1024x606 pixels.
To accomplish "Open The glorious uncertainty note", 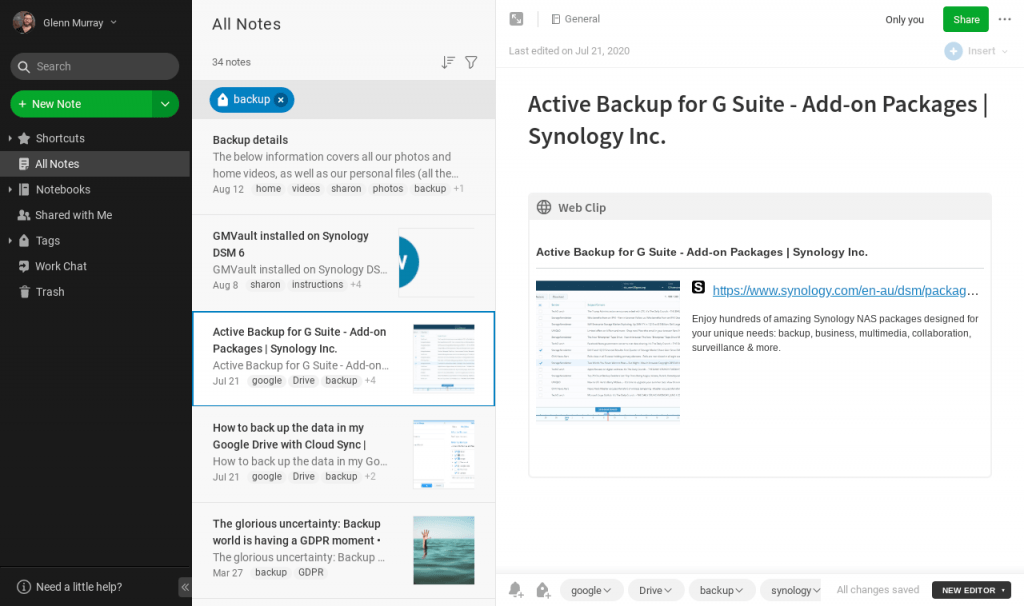I will point(344,550).
